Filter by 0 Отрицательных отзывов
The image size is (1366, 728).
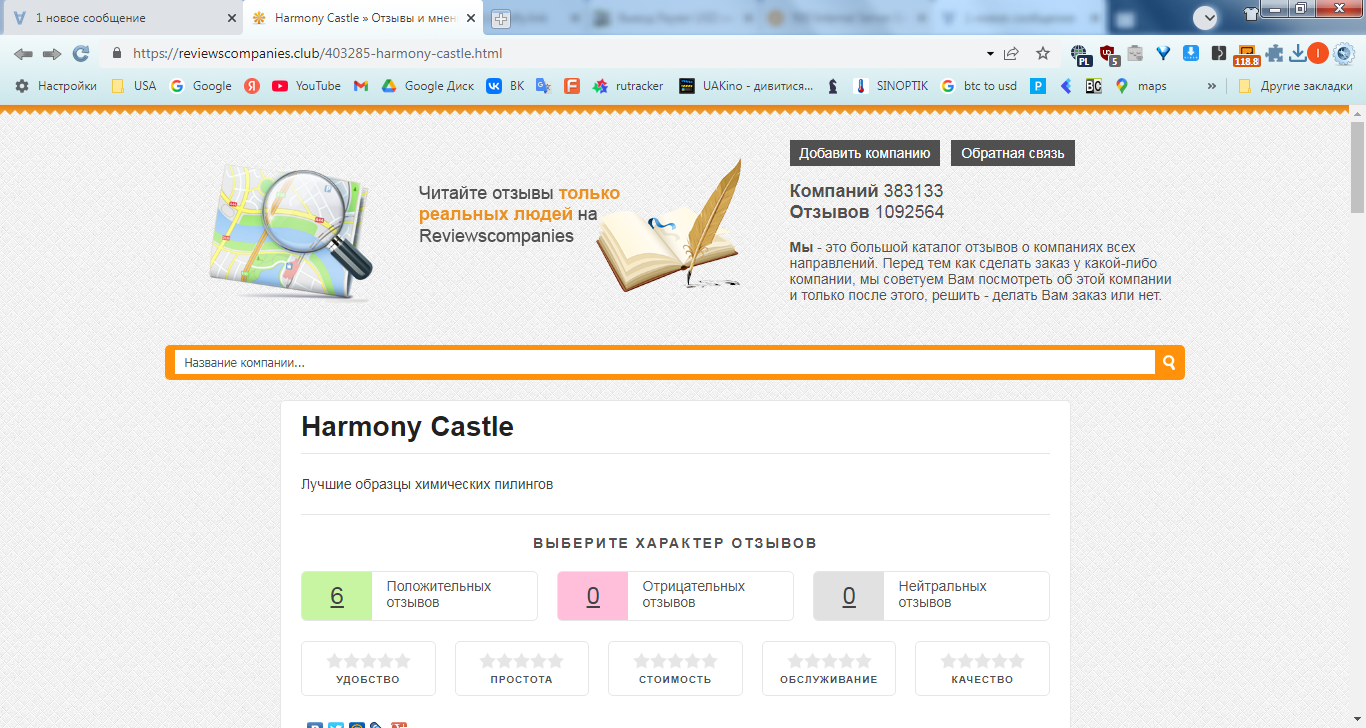click(675, 595)
